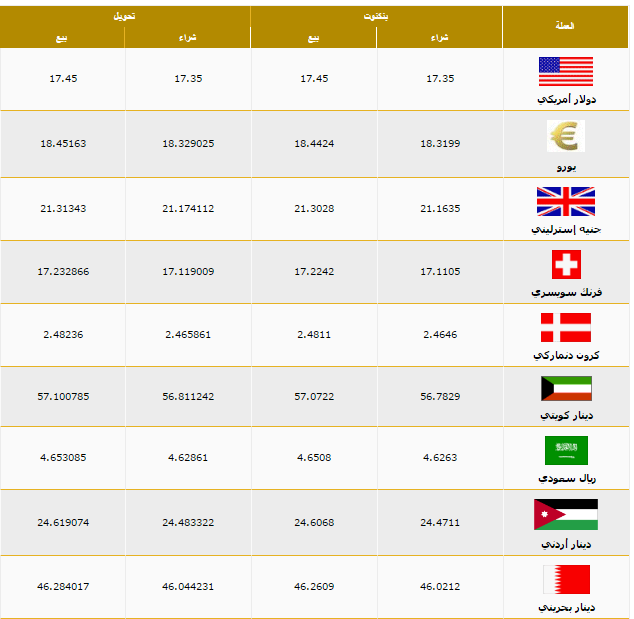Viewport: 634px width, 619px height.
Task: Click the دينار كويتي currency label
Action: [x=566, y=415]
